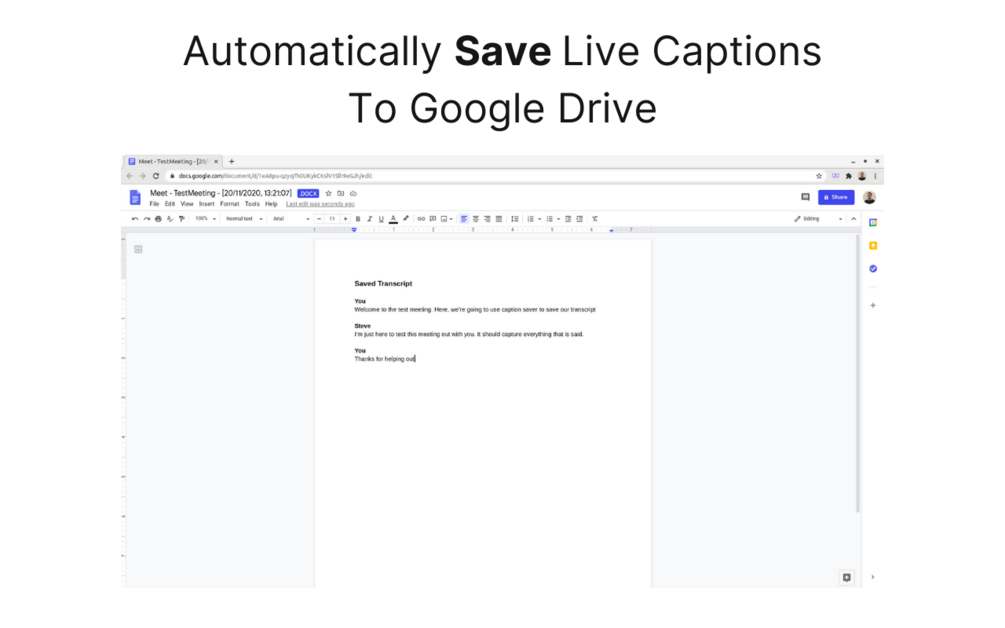Expand bulleted list options arrow
Screen dimensions: 1005x628
(x=558, y=219)
